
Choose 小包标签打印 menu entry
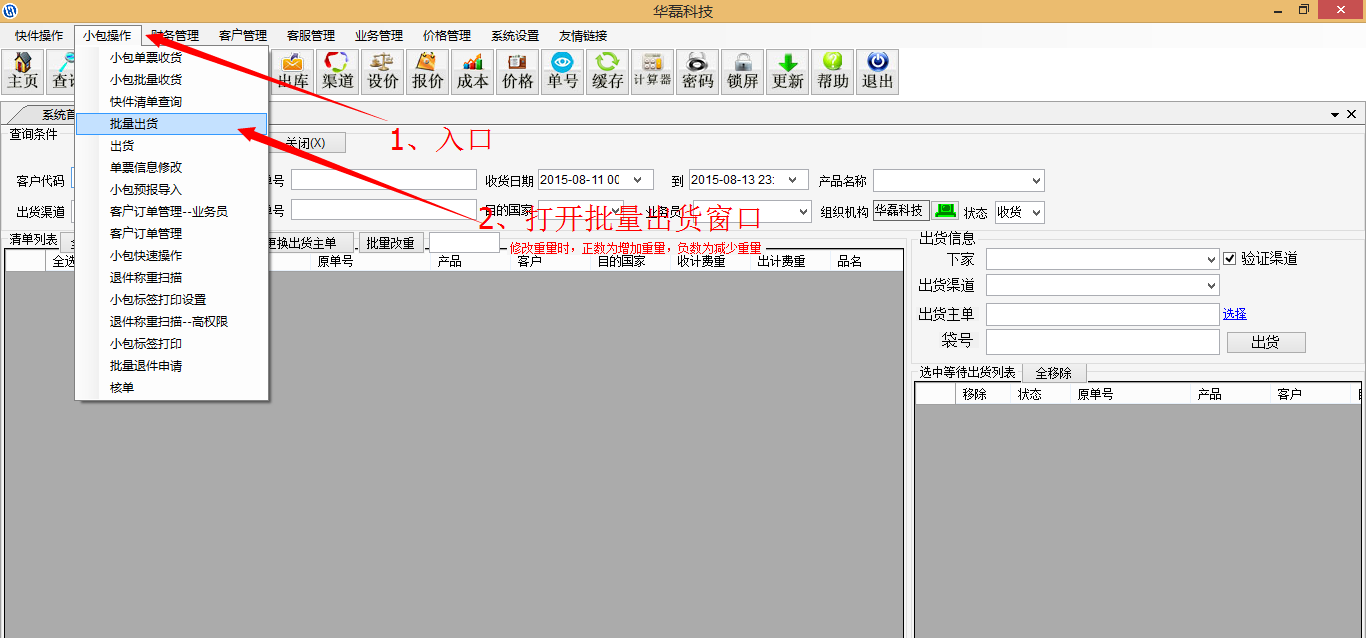click(146, 344)
